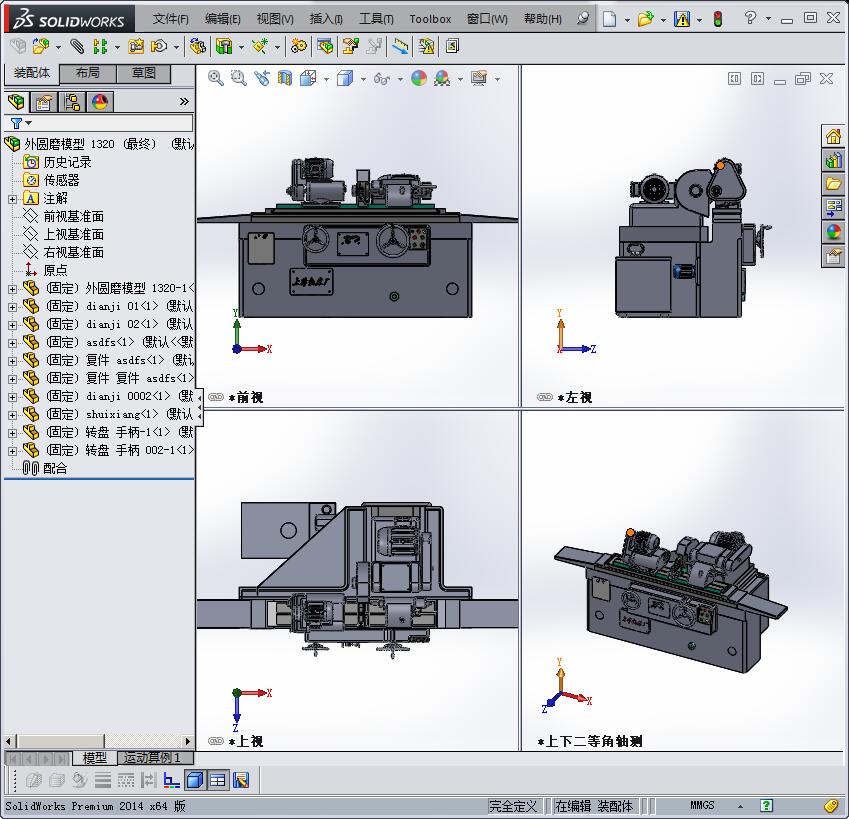Image resolution: width=849 pixels, height=819 pixels.
Task: Open the Display Style dropdown arrow
Action: (363, 80)
